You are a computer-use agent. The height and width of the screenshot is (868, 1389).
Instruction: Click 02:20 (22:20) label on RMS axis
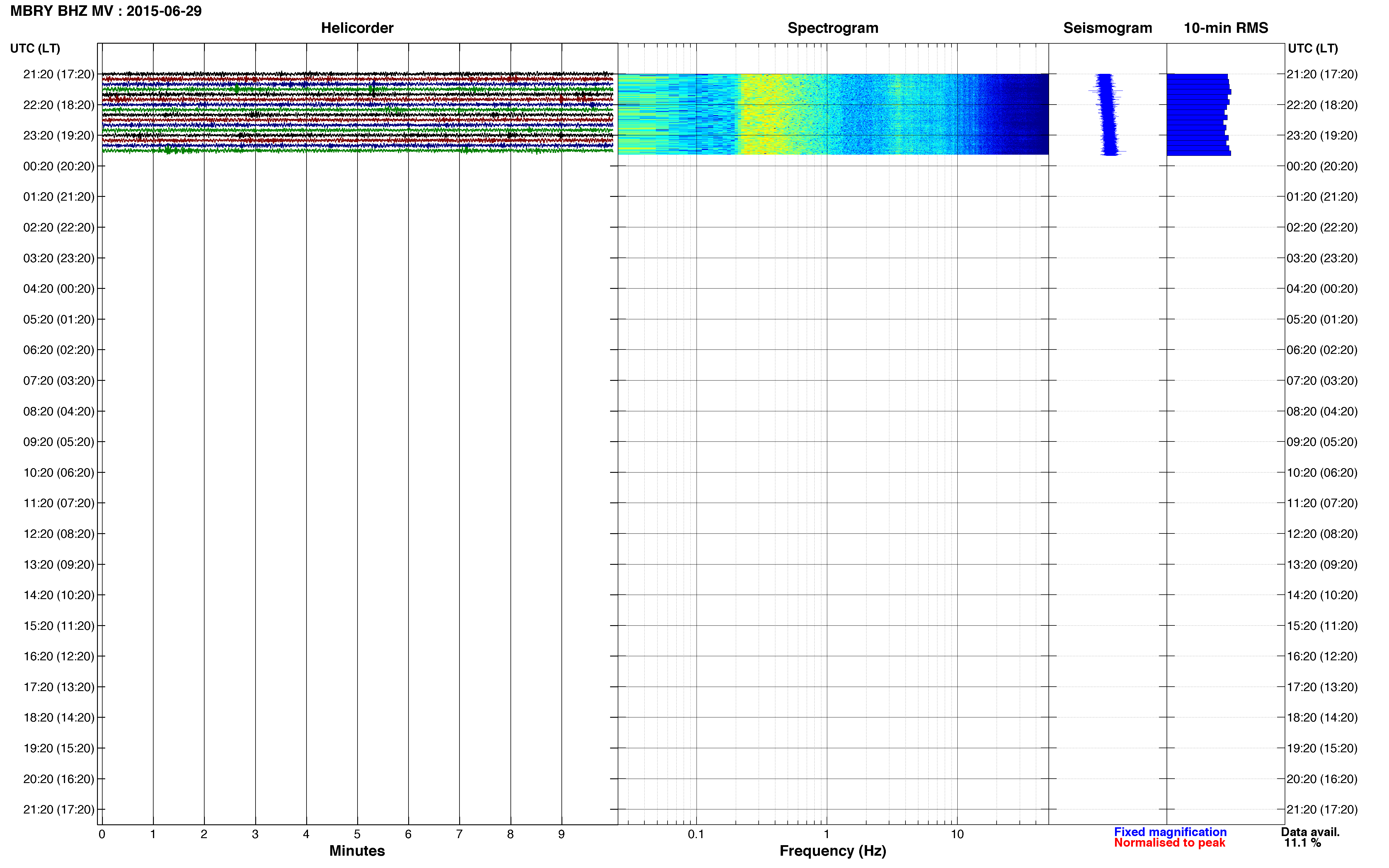pos(1322,227)
